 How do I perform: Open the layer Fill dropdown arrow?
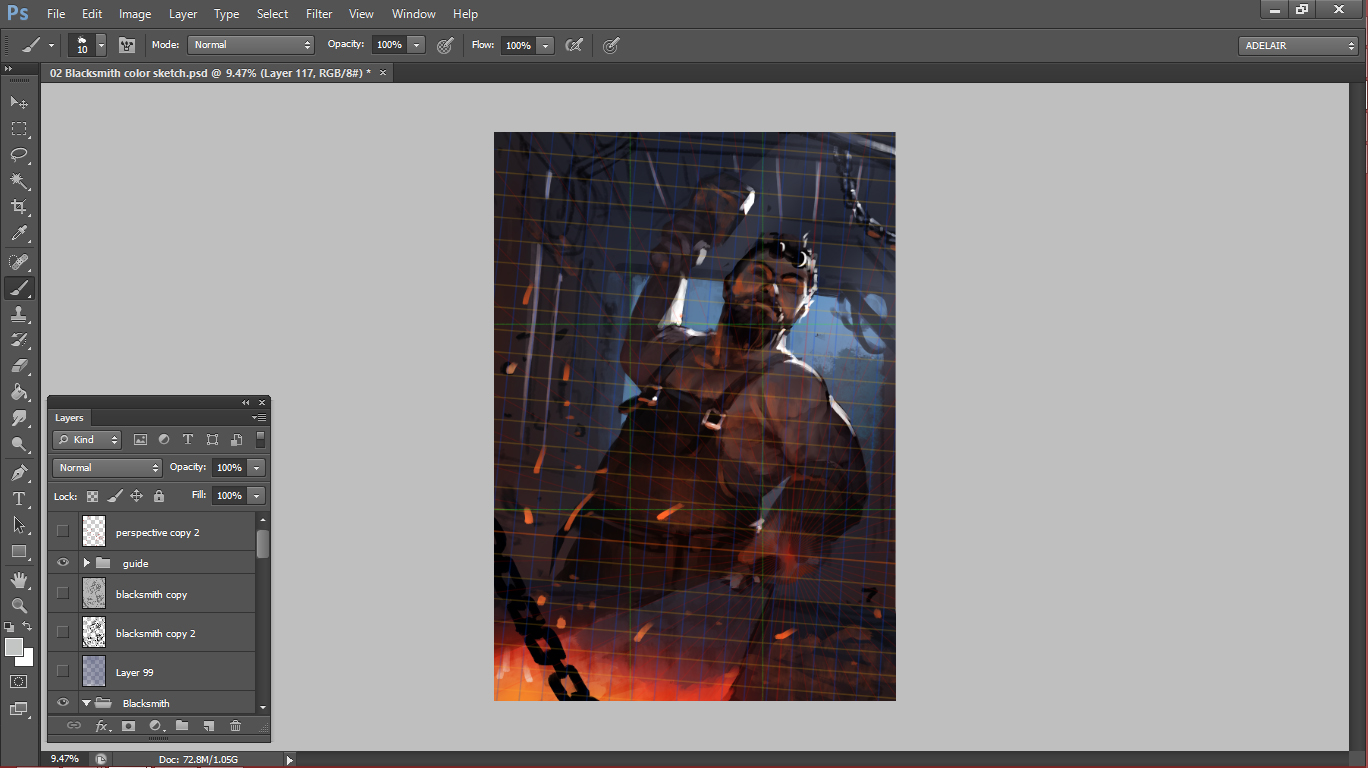pos(257,495)
